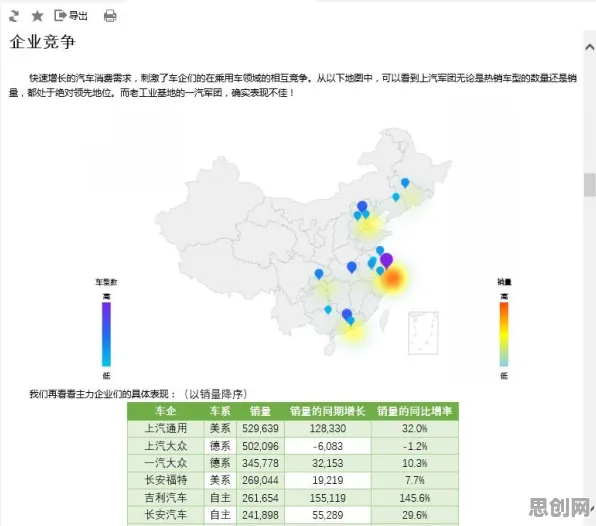Select the 吉利汽车 cell
The image size is (596, 526).
coord(166,497)
